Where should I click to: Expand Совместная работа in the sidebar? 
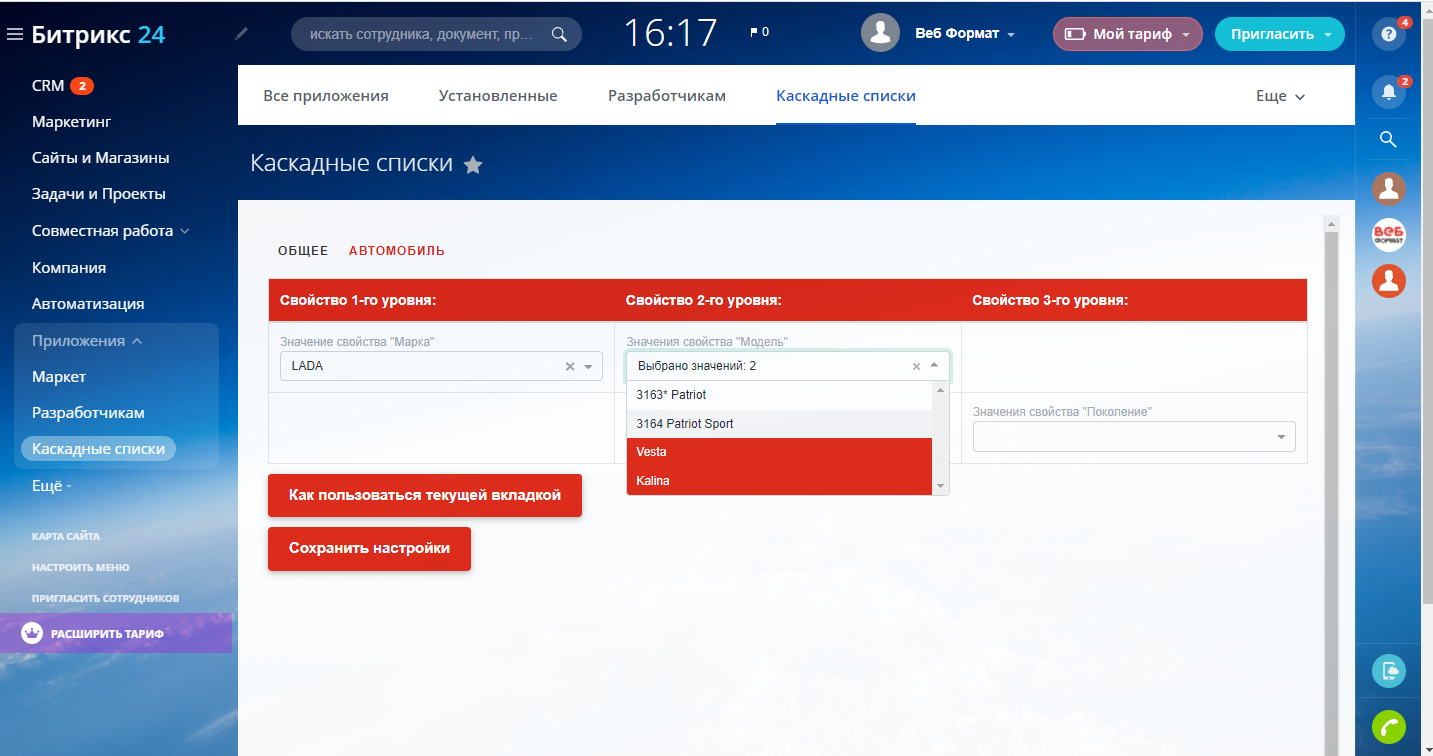click(184, 231)
